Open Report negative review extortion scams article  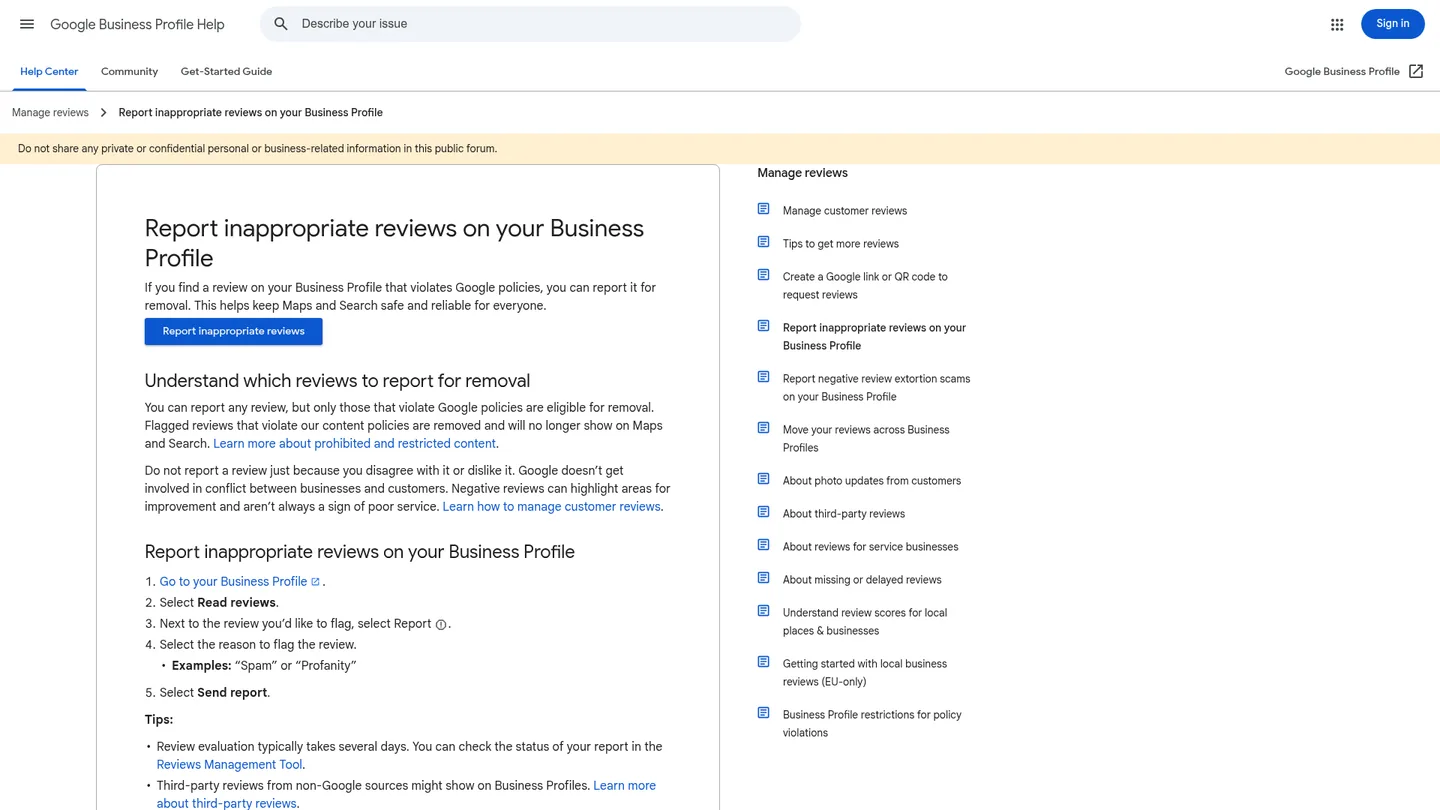pos(876,388)
